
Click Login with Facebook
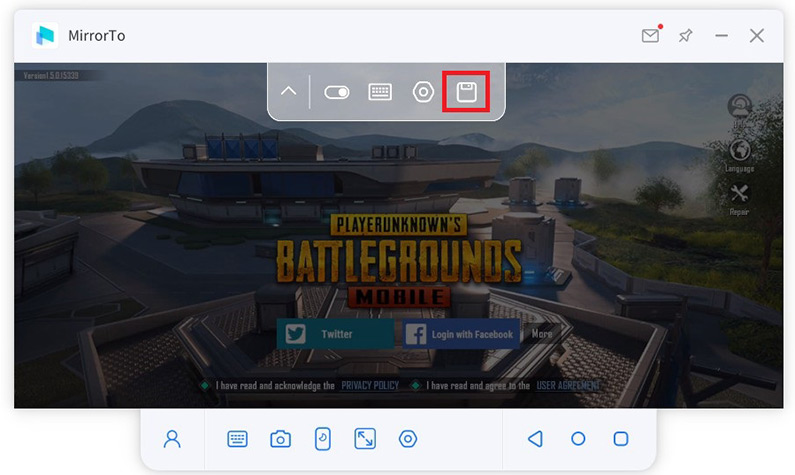click(461, 334)
